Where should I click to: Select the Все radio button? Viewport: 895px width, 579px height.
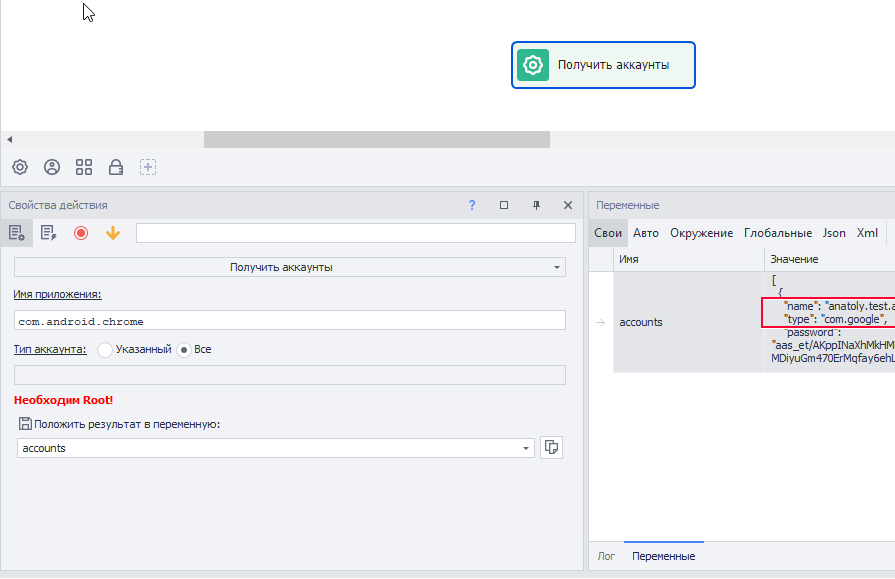[x=184, y=349]
